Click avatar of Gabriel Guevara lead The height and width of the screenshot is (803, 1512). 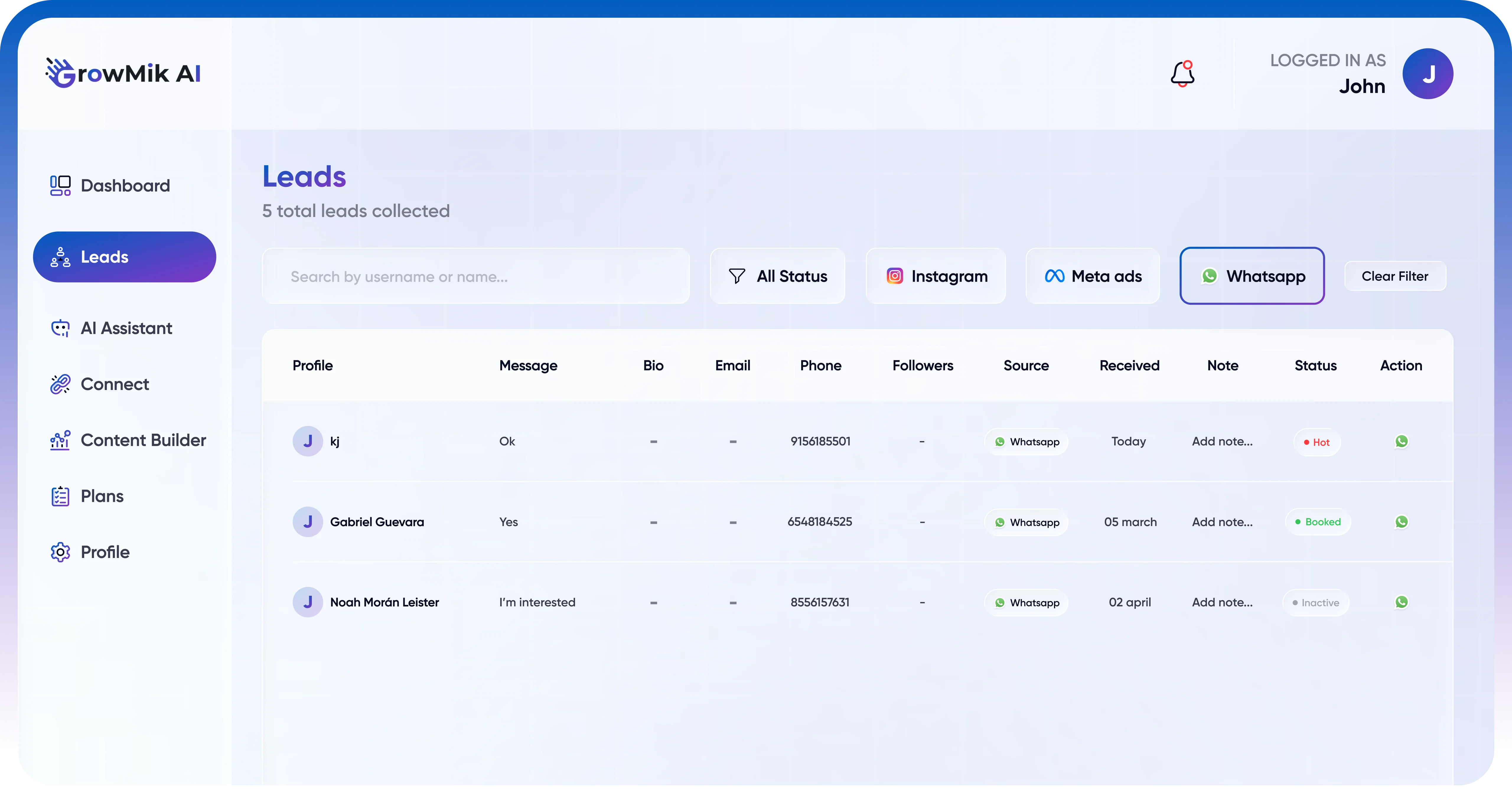[x=307, y=522]
